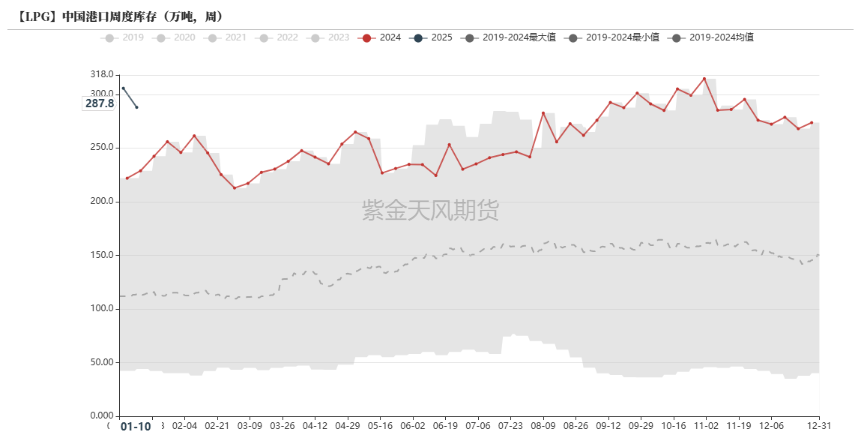Hide the red 2024 series legend
Viewport: 861px width, 435px height.
(x=379, y=37)
